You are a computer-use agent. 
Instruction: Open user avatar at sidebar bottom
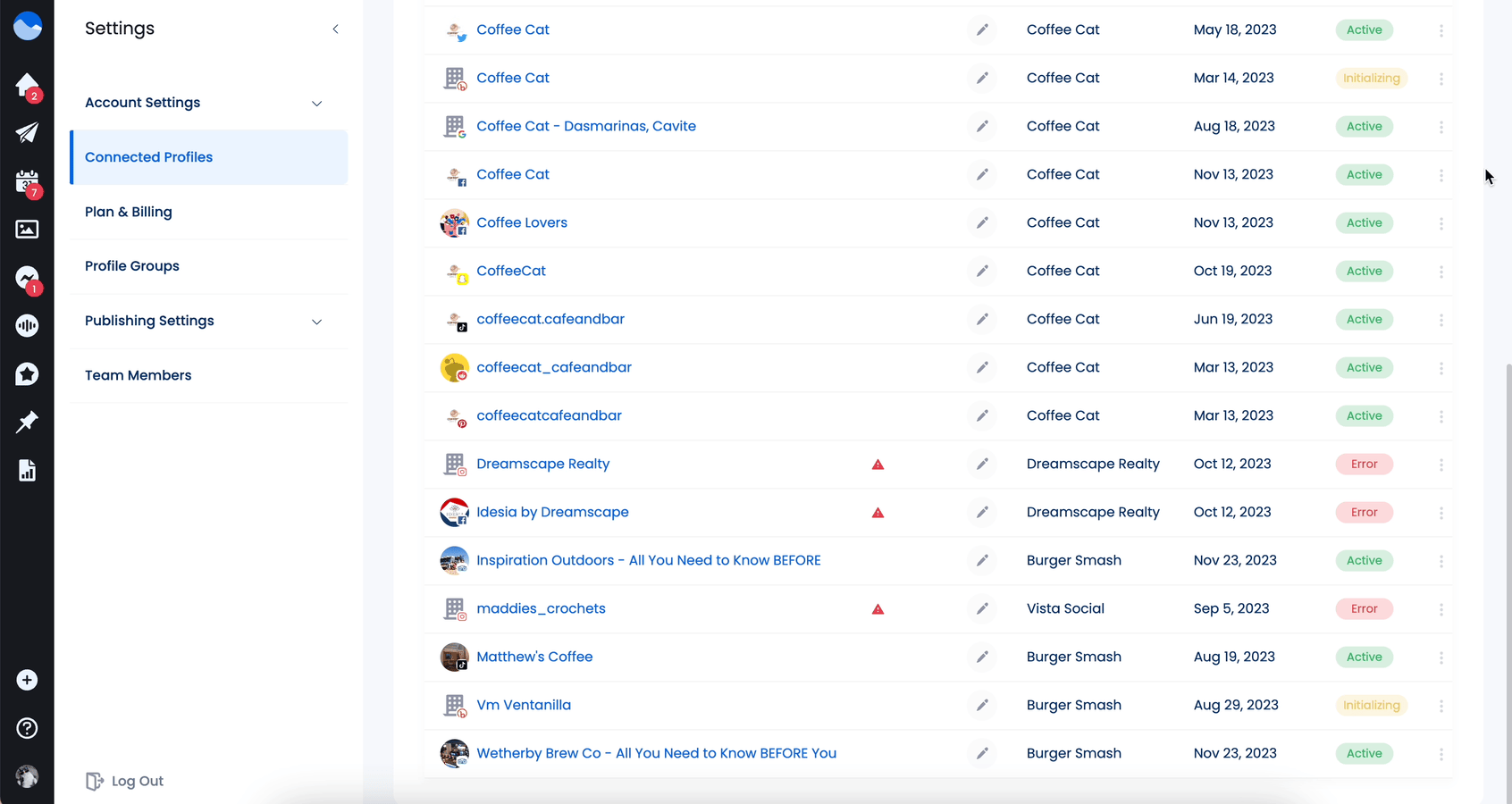(x=27, y=776)
